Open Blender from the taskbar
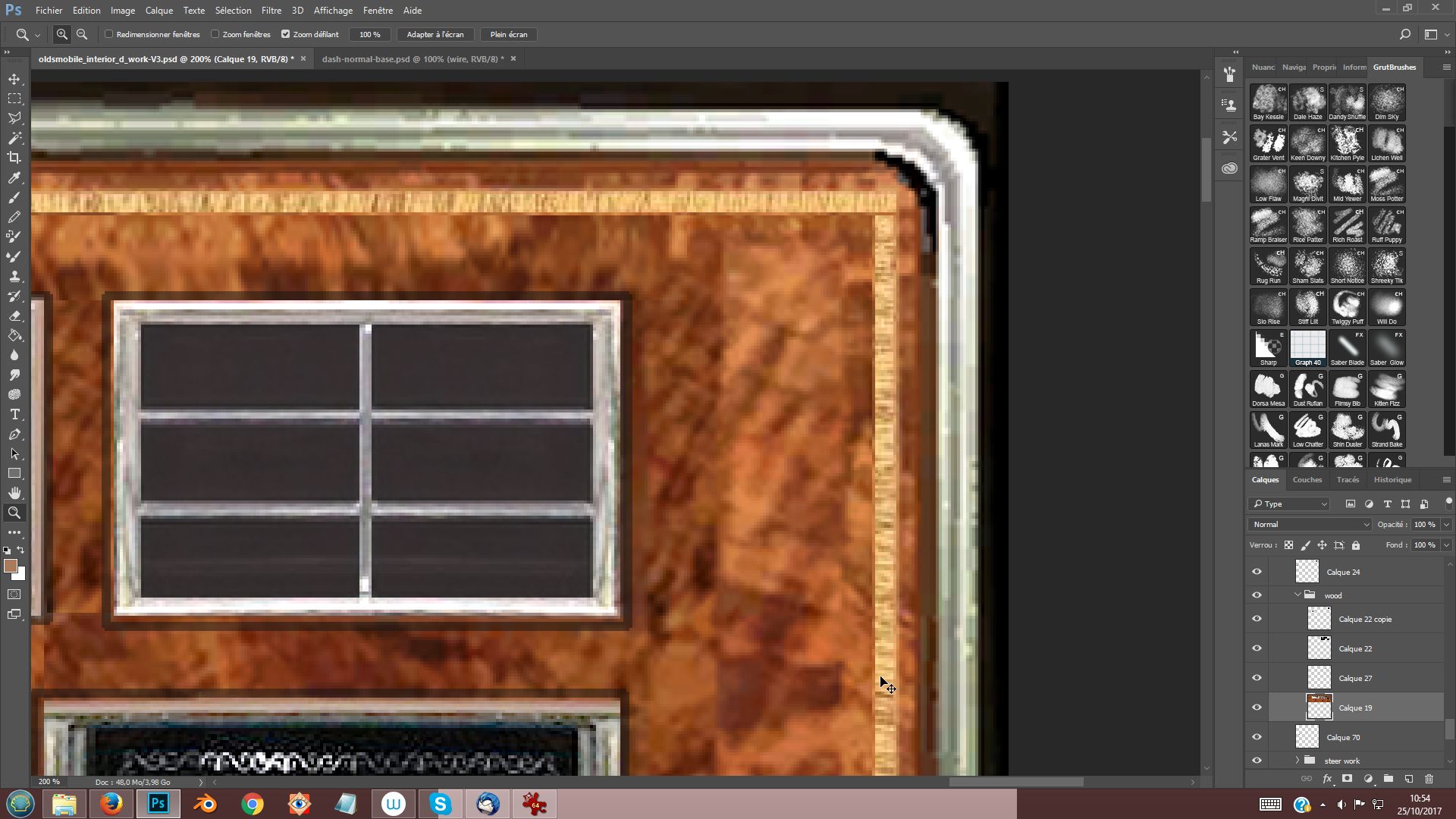 (206, 804)
